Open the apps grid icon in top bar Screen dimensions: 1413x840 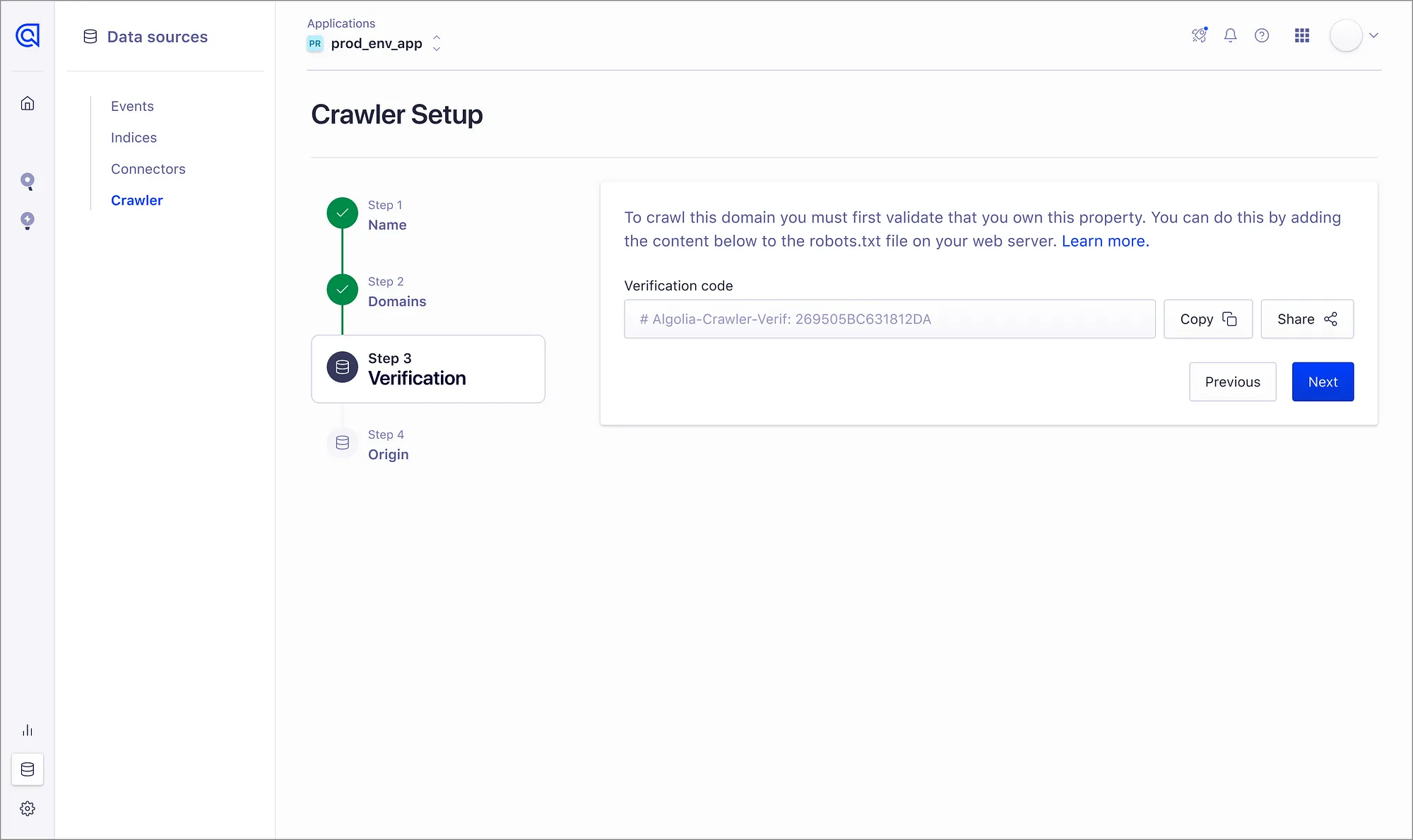pos(1302,35)
